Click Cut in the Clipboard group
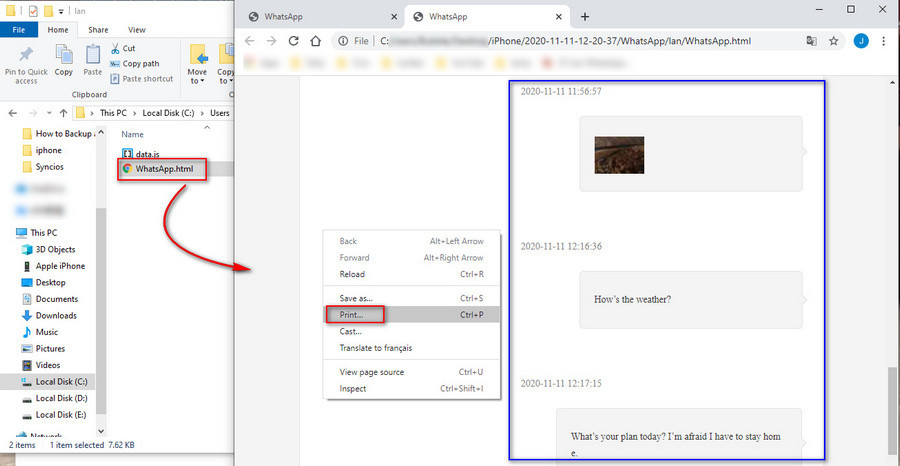 (122, 49)
